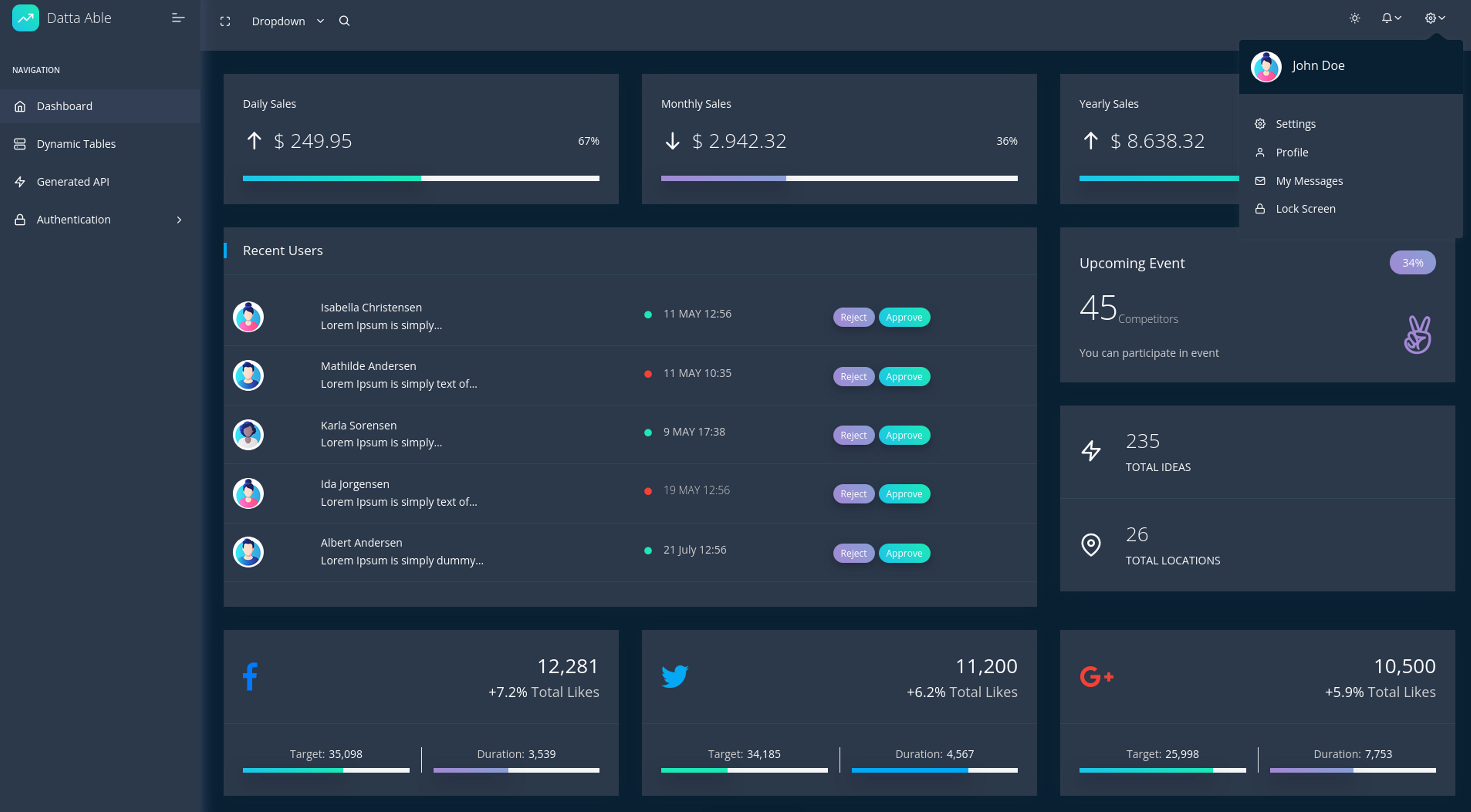Click the Recent Users heading

point(283,250)
